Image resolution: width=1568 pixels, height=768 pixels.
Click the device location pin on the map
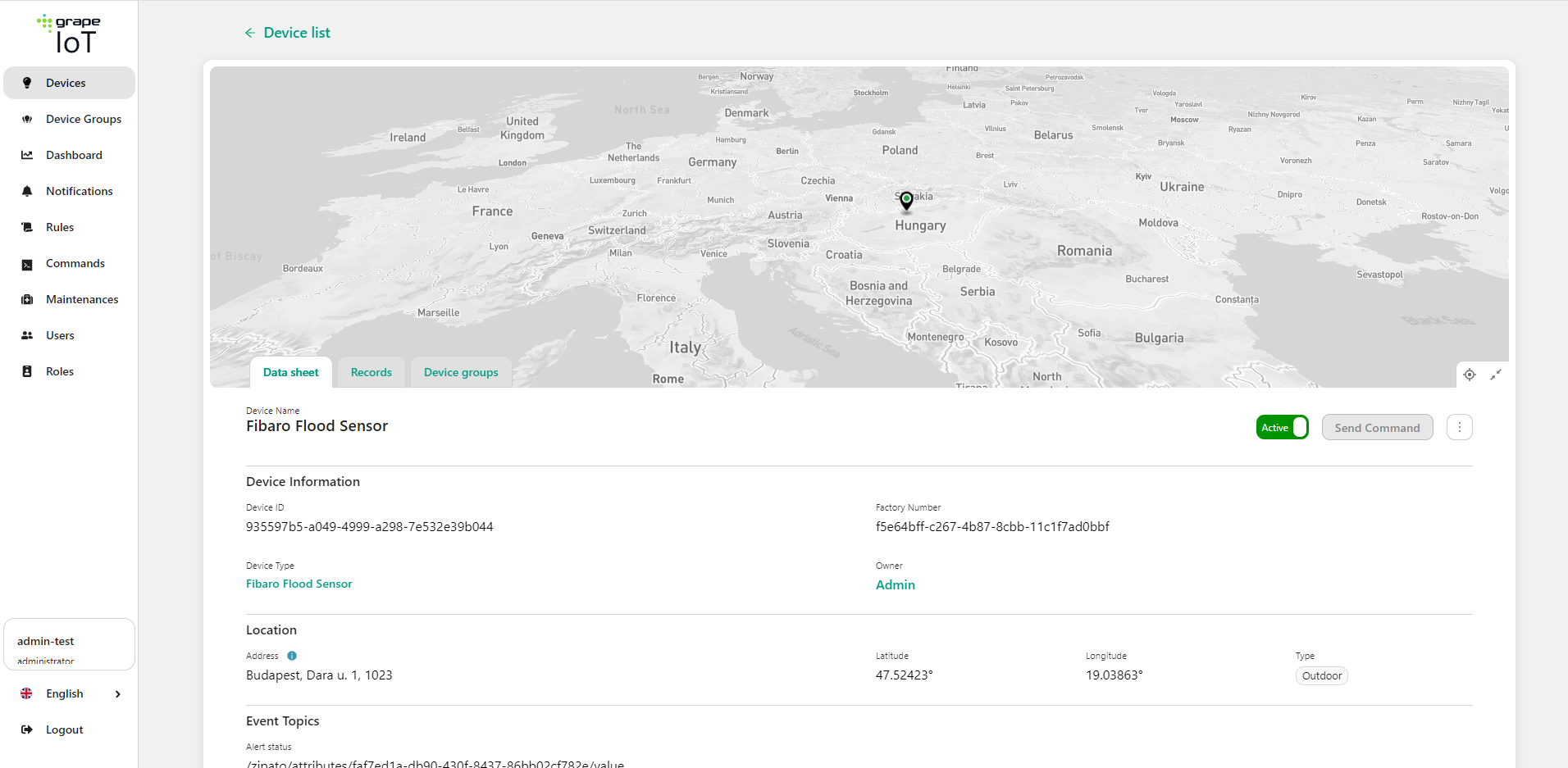click(x=906, y=202)
